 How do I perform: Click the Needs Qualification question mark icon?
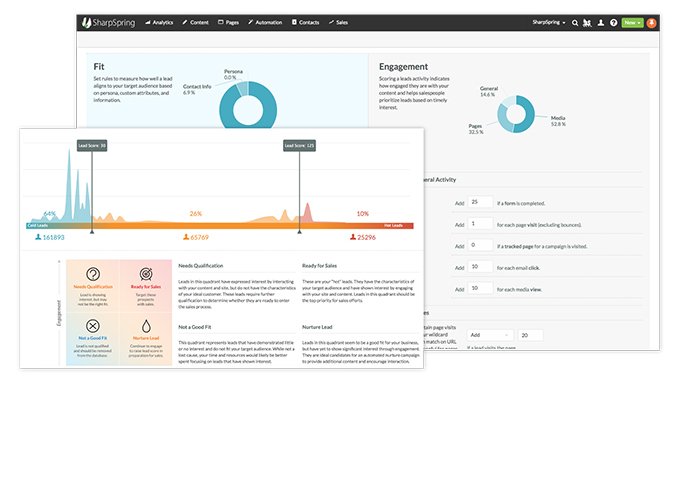(92, 276)
